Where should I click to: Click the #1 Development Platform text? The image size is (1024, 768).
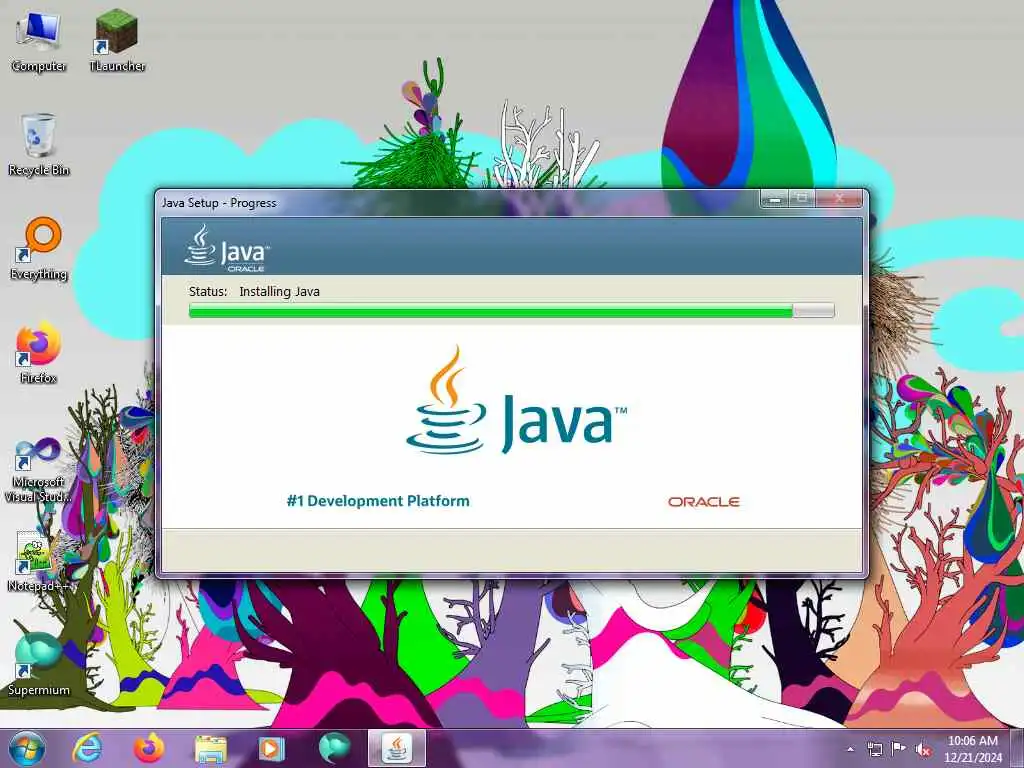click(378, 501)
